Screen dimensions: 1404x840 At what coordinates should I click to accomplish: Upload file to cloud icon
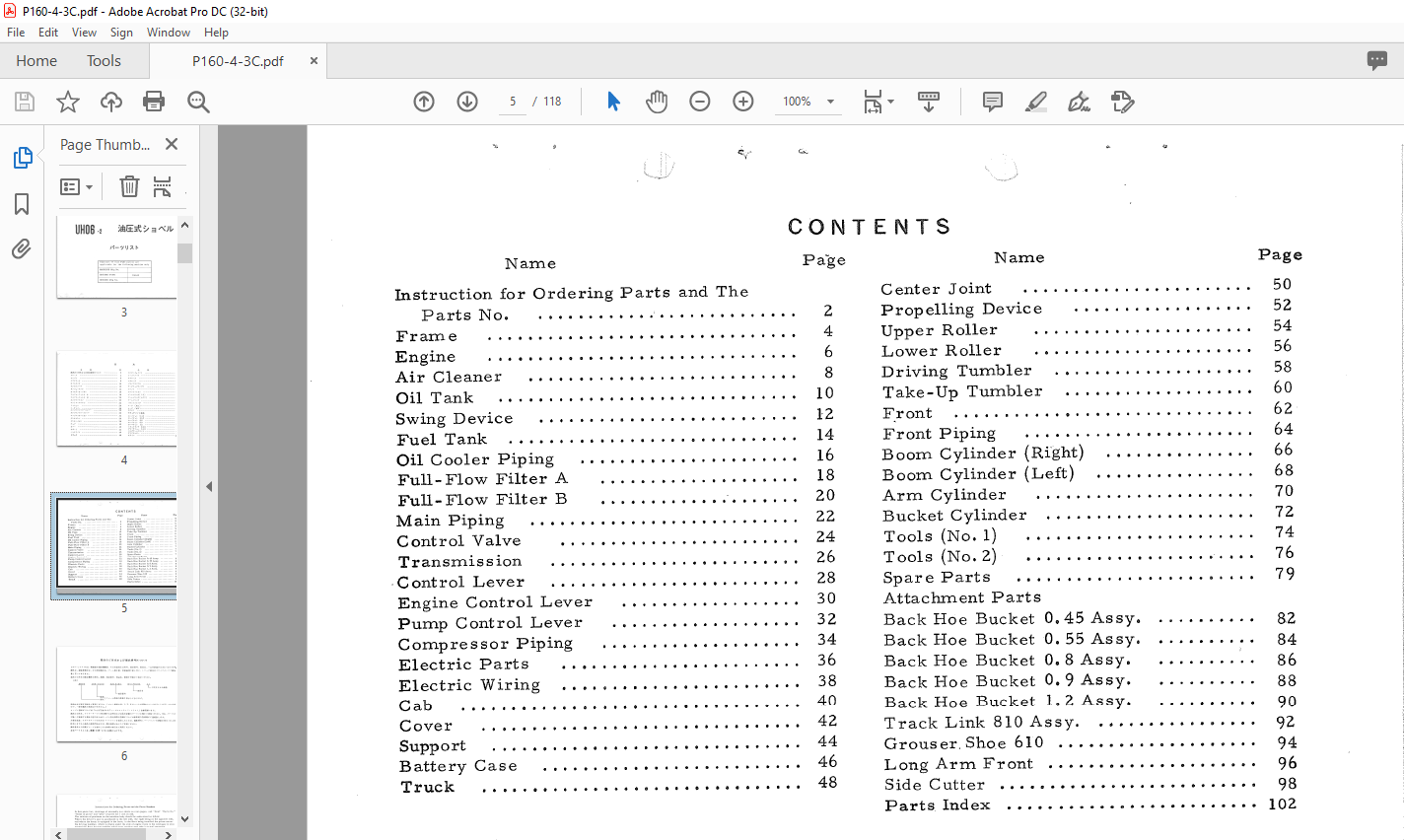tap(111, 102)
